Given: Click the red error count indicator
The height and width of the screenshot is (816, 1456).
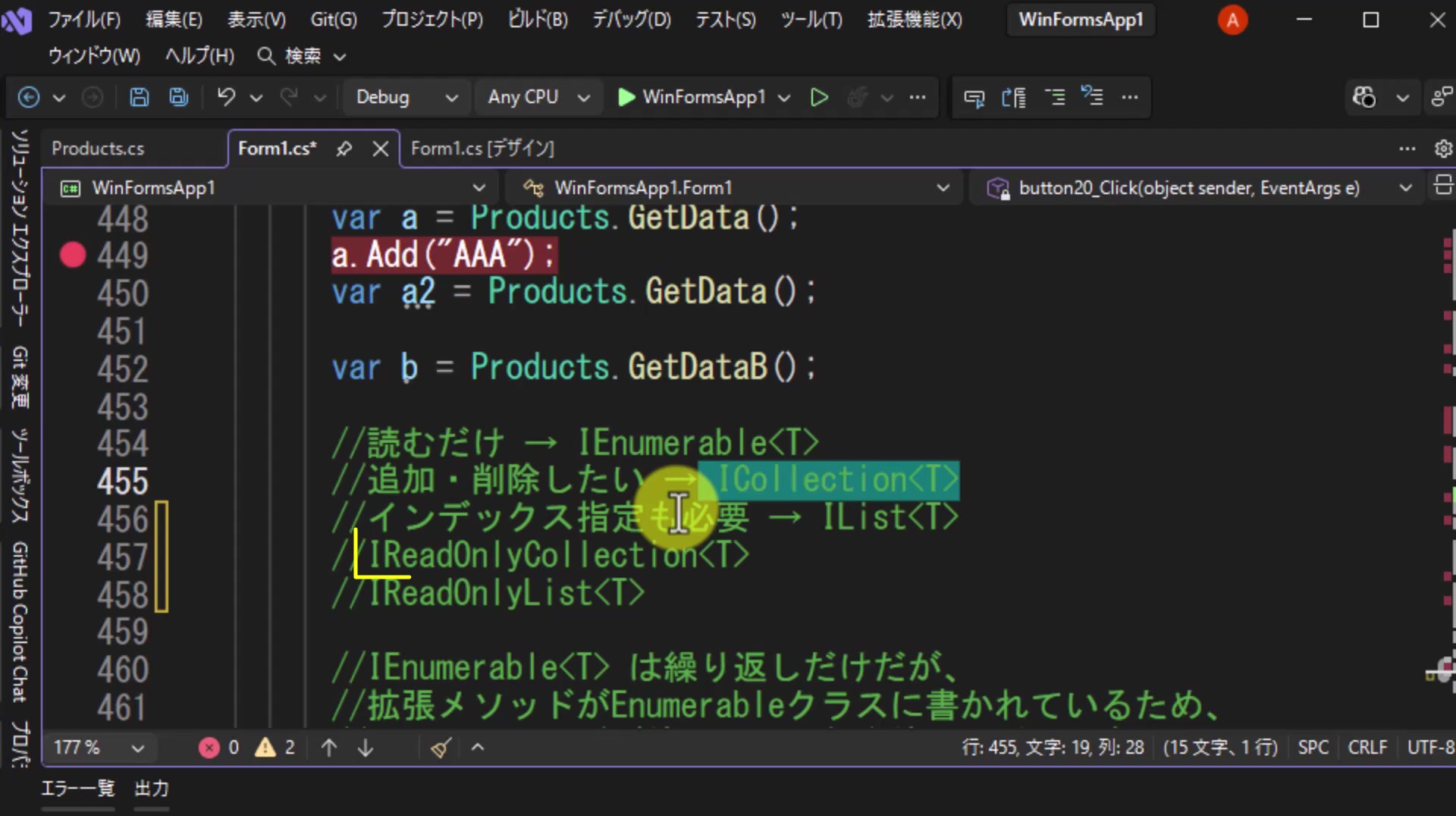Looking at the screenshot, I should coord(218,748).
